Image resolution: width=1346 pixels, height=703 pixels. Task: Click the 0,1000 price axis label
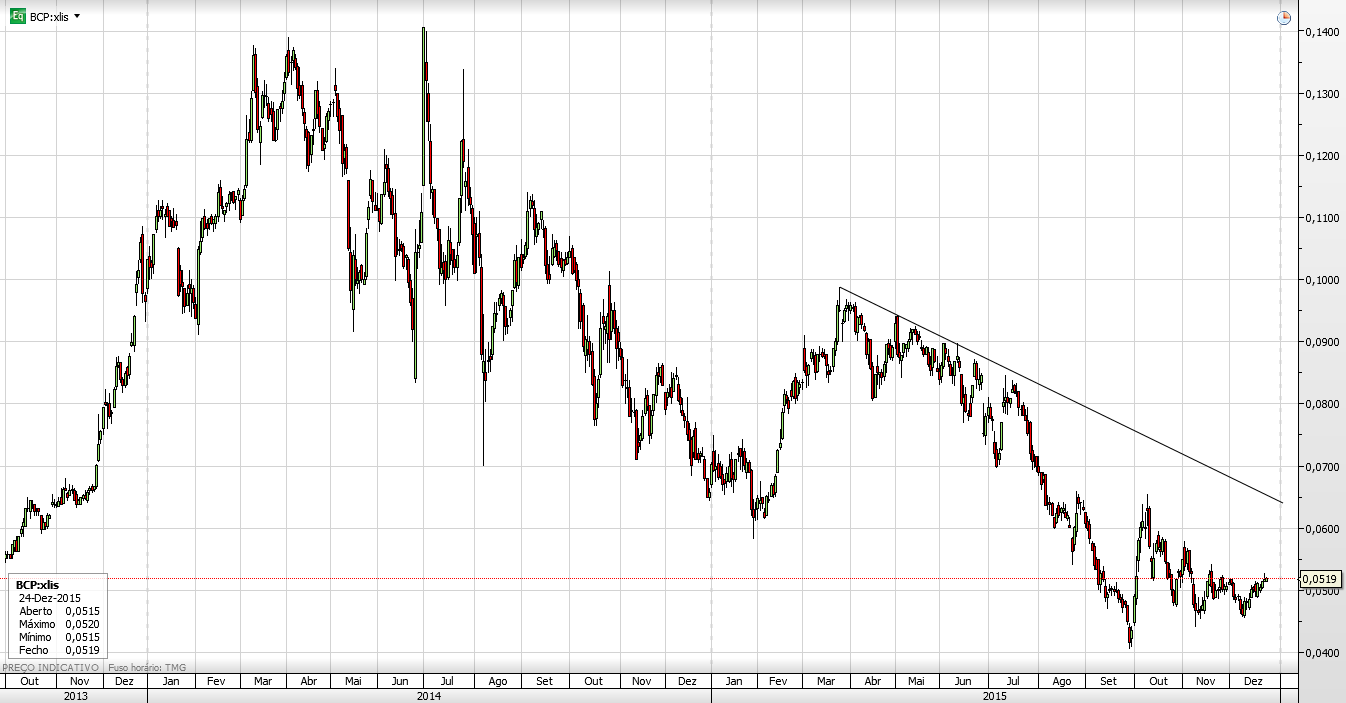click(x=1321, y=280)
